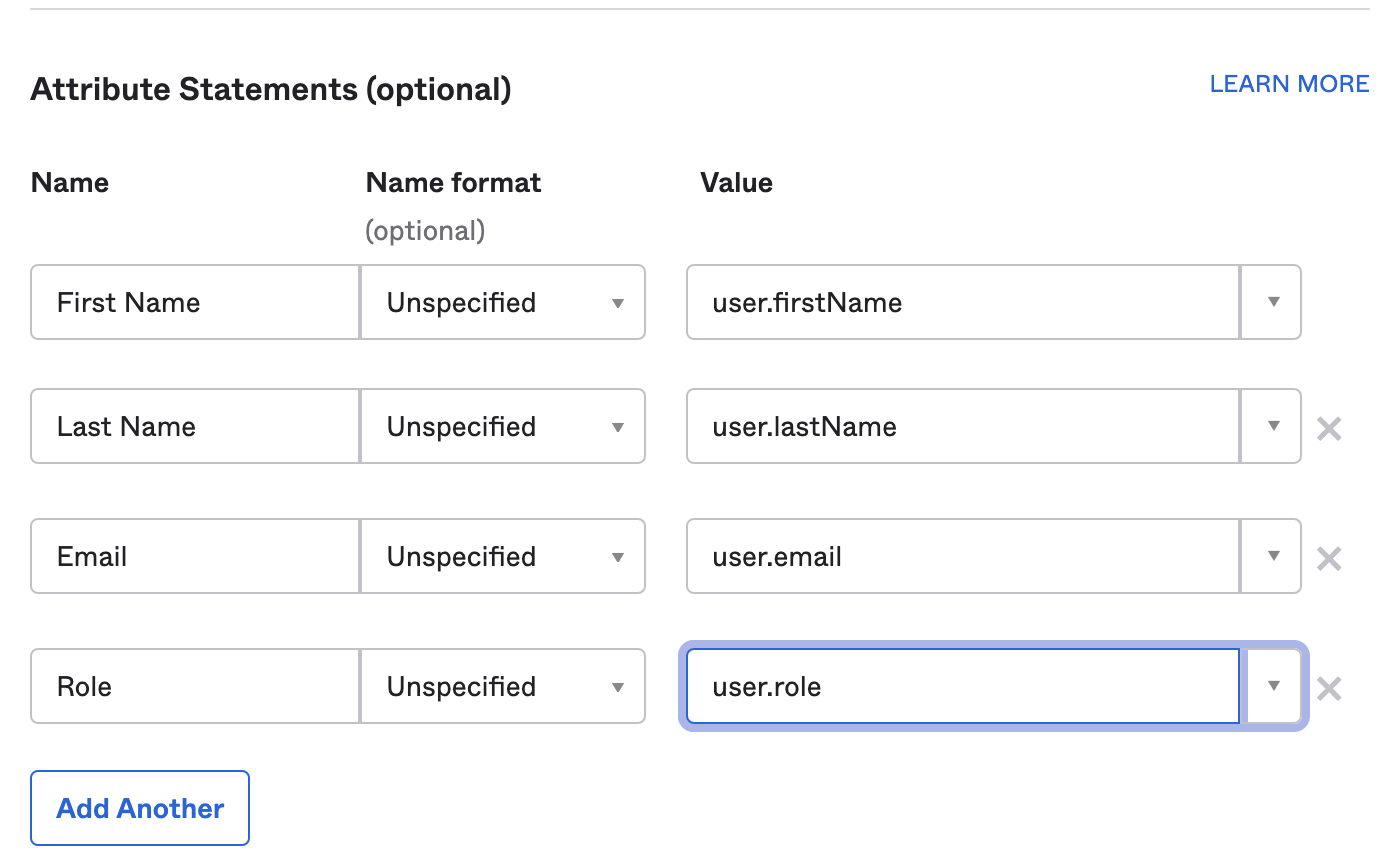Expand the user.lastName value dropdown arrow
Screen dimensions: 1382x866
click(1272, 426)
